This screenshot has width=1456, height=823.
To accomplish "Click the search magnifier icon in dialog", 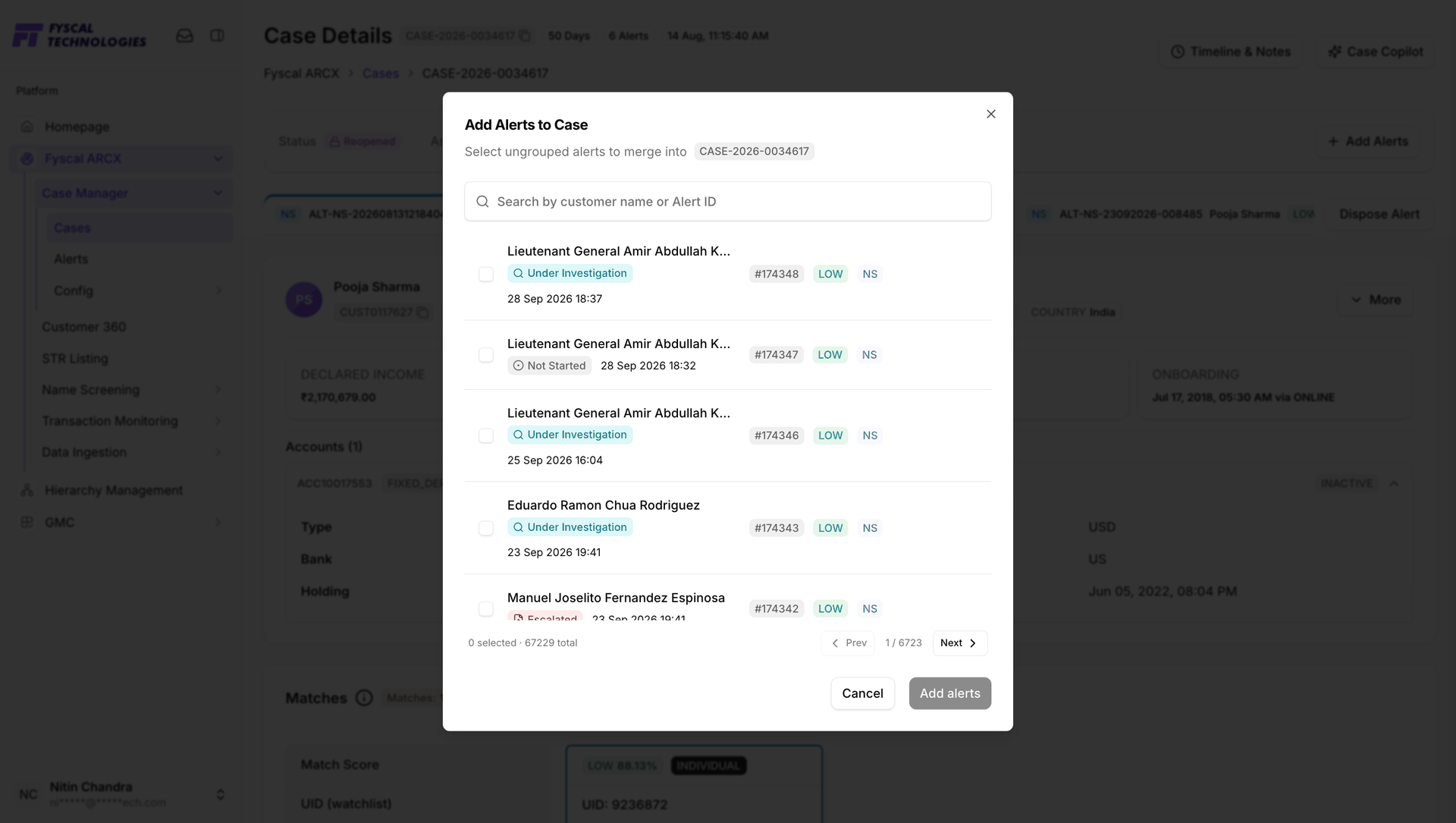I will click(x=482, y=202).
